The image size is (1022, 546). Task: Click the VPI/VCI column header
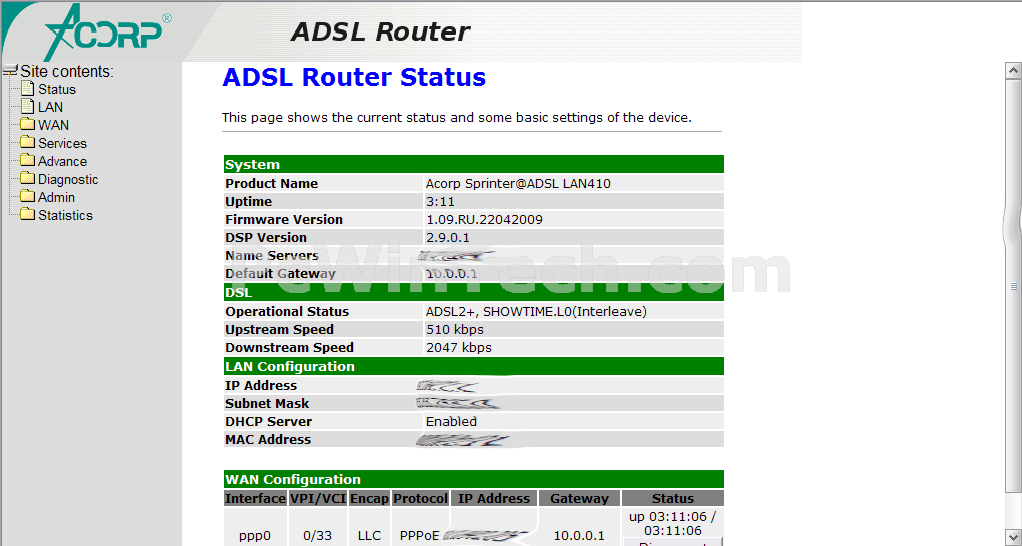click(317, 498)
